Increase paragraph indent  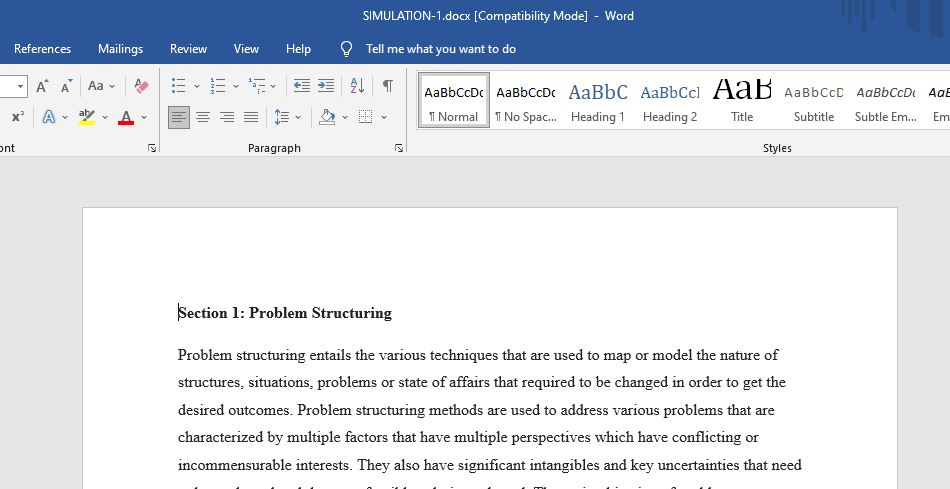(x=326, y=86)
